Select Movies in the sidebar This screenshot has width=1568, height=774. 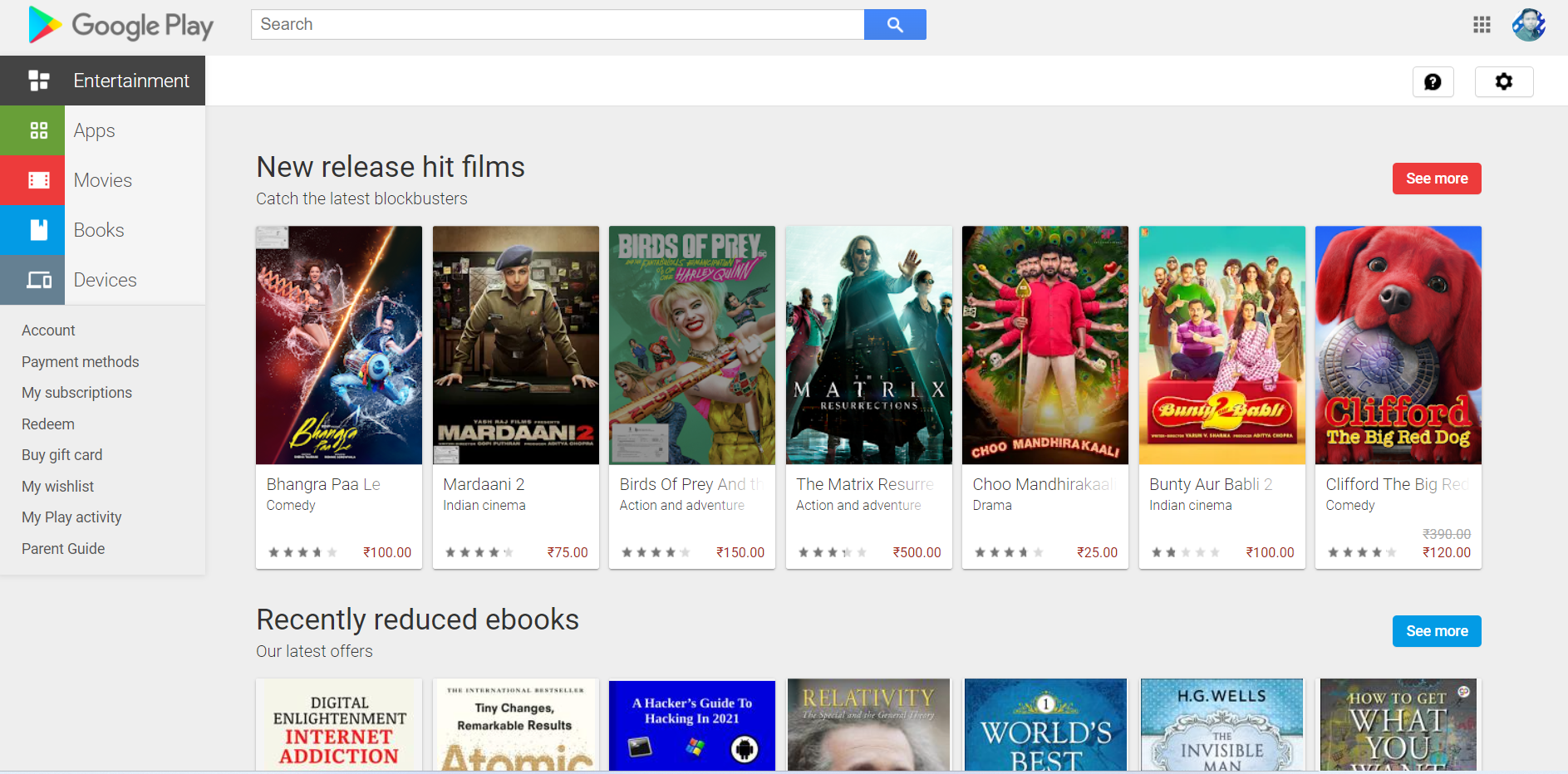click(x=102, y=180)
